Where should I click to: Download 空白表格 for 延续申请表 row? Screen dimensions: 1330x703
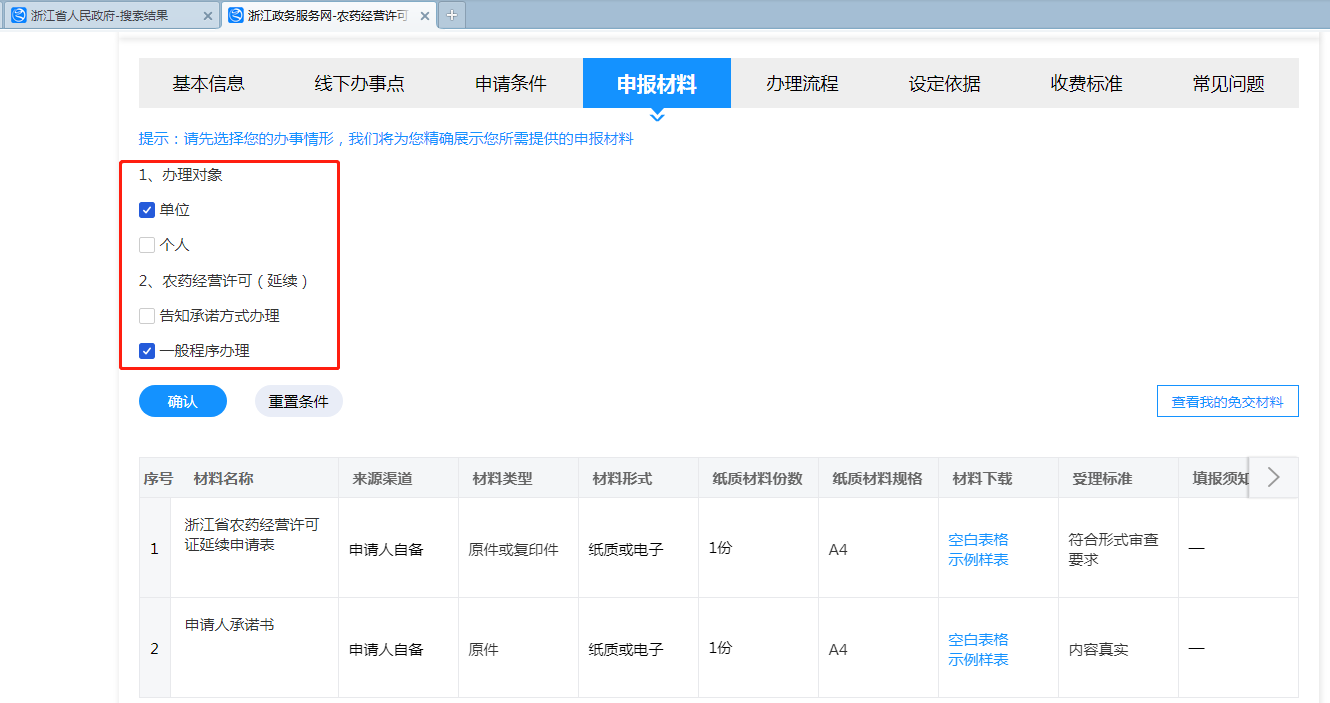pyautogui.click(x=978, y=540)
